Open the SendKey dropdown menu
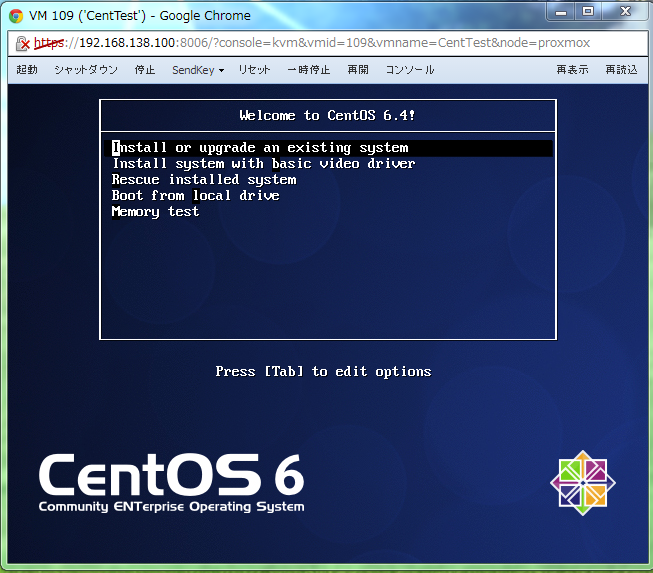This screenshot has width=653, height=573. pyautogui.click(x=198, y=70)
